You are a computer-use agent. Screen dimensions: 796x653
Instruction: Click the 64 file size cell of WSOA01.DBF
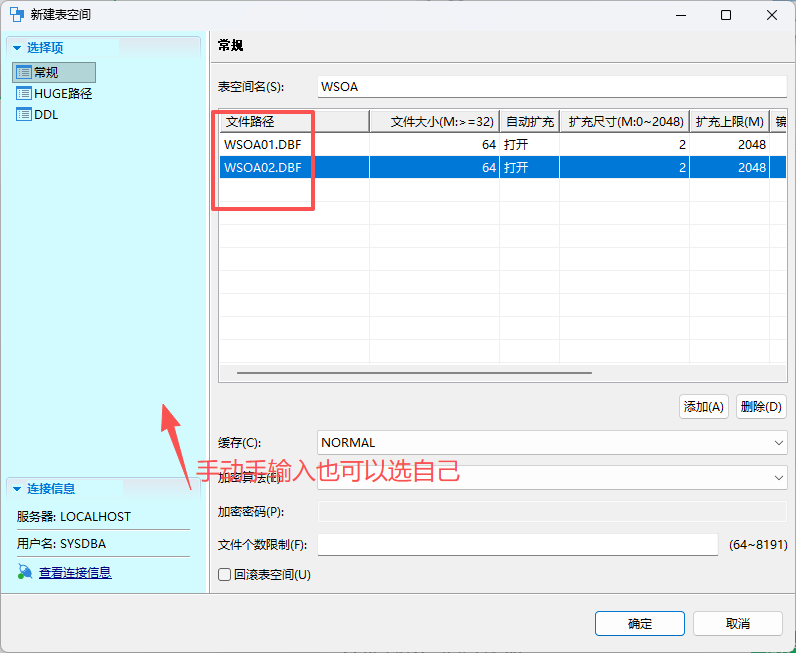tap(435, 145)
